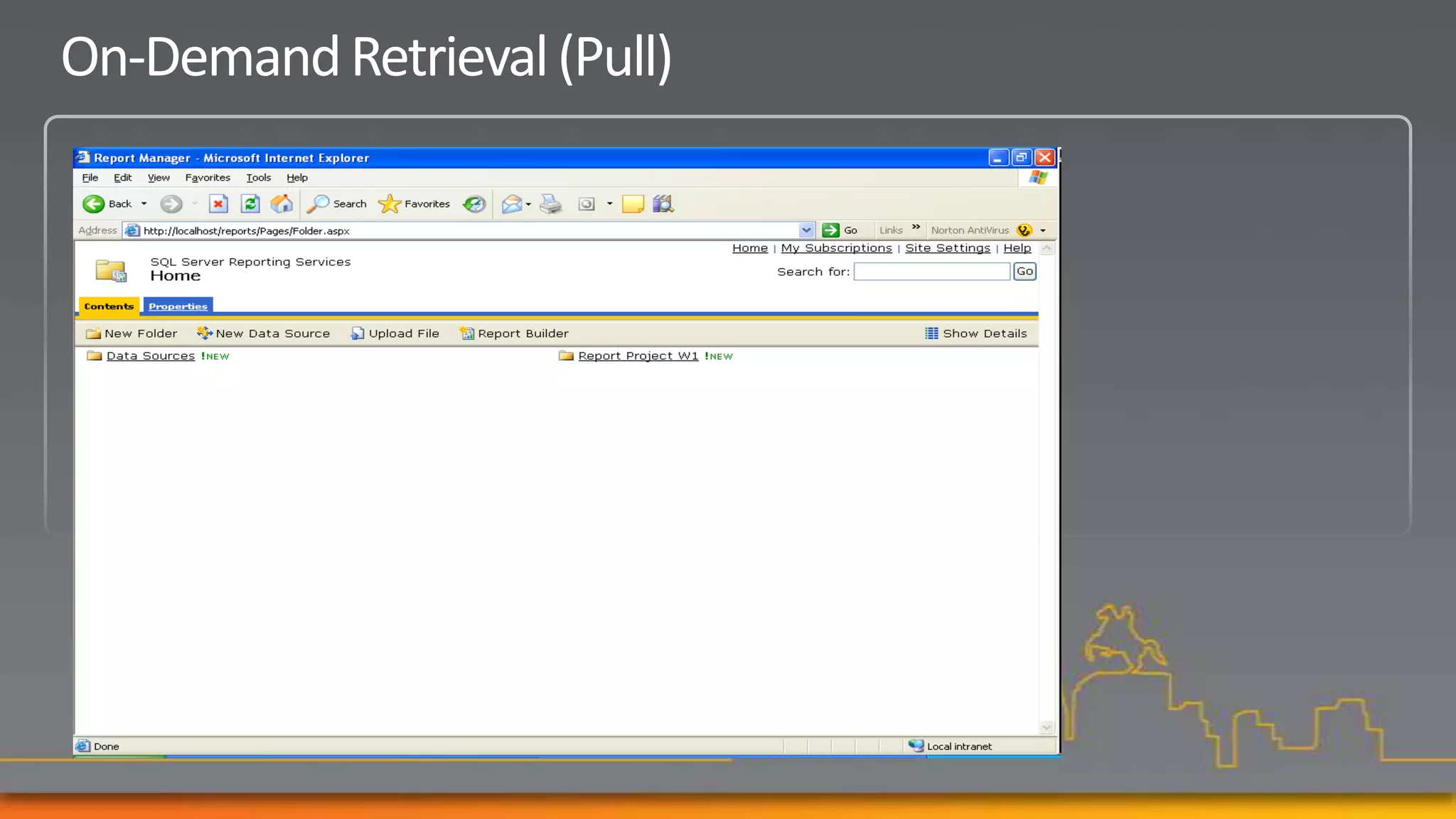Click the Local intranet zone indicator
Screen dimensions: 1456x819
coord(950,746)
